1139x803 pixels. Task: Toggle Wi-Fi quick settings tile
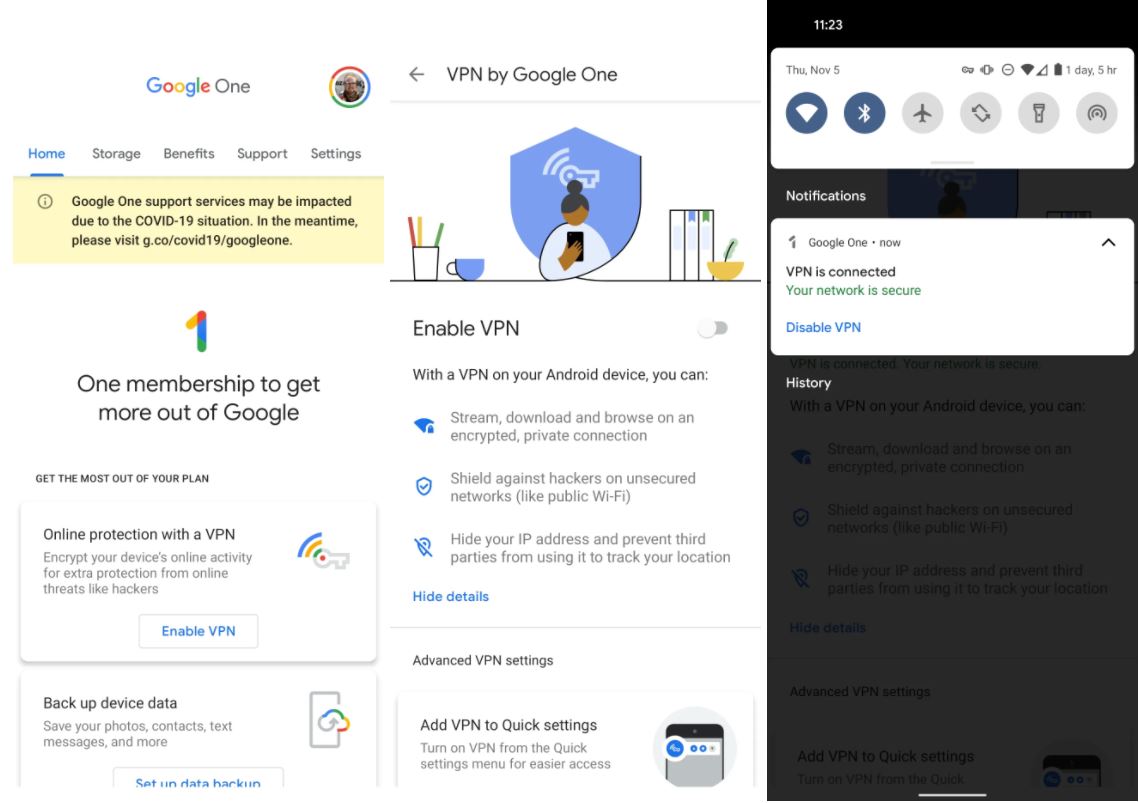[806, 113]
